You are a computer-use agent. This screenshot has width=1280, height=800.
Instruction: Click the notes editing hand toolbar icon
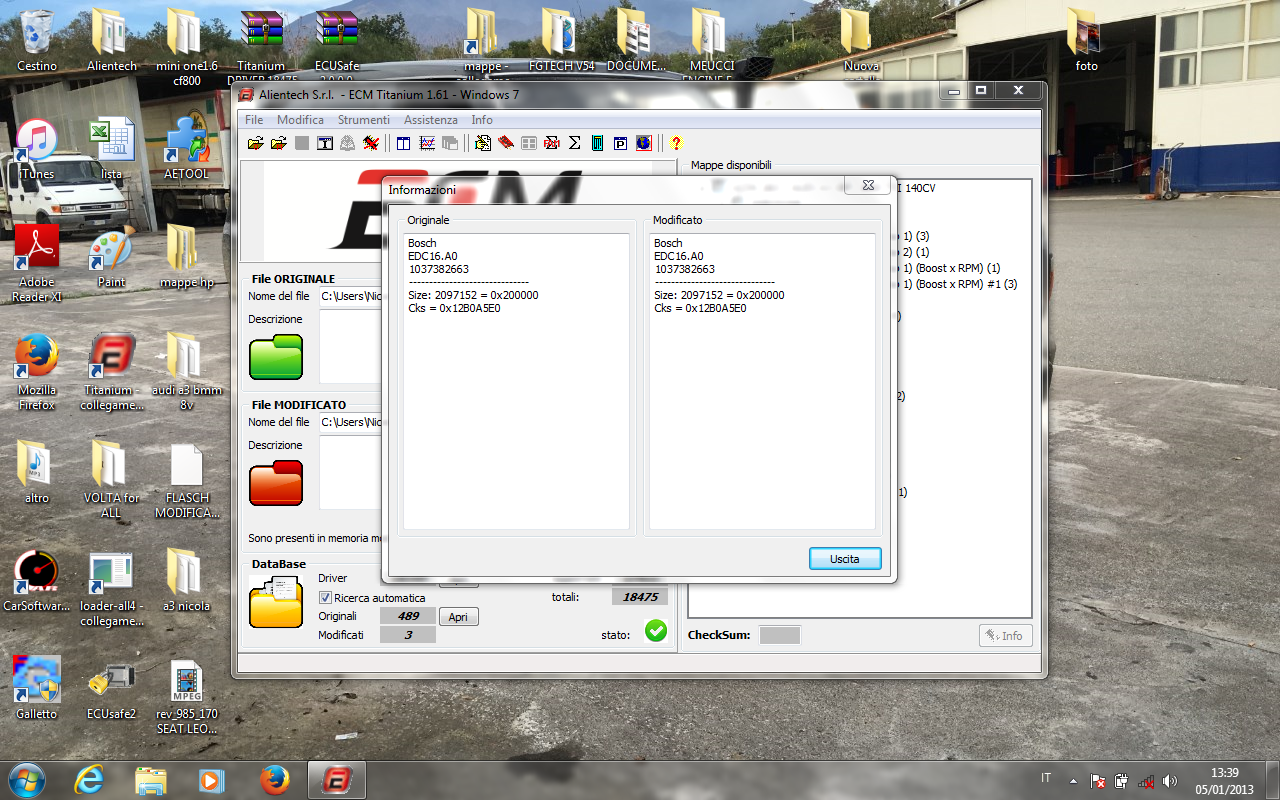pos(483,143)
